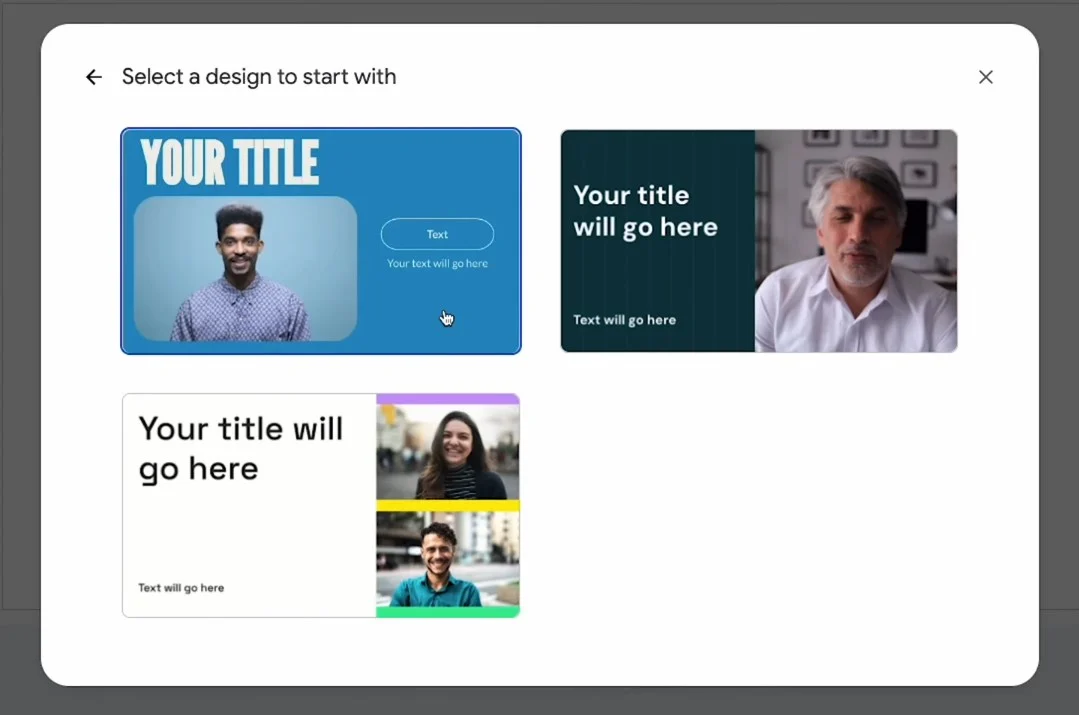Image resolution: width=1079 pixels, height=715 pixels.
Task: Click the back arrow icon
Action: (x=94, y=77)
